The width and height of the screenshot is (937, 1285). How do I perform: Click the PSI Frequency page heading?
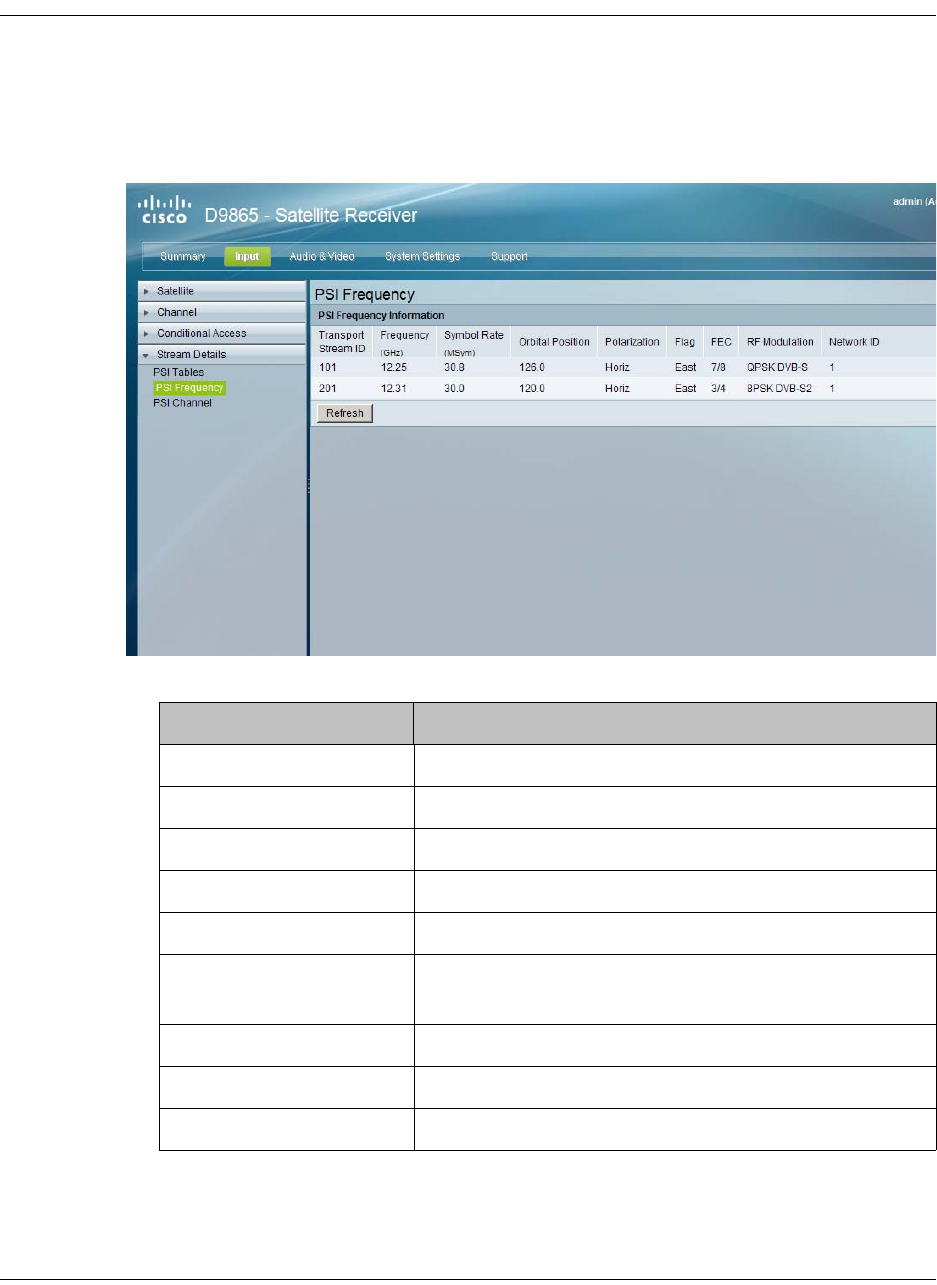pyautogui.click(x=364, y=295)
